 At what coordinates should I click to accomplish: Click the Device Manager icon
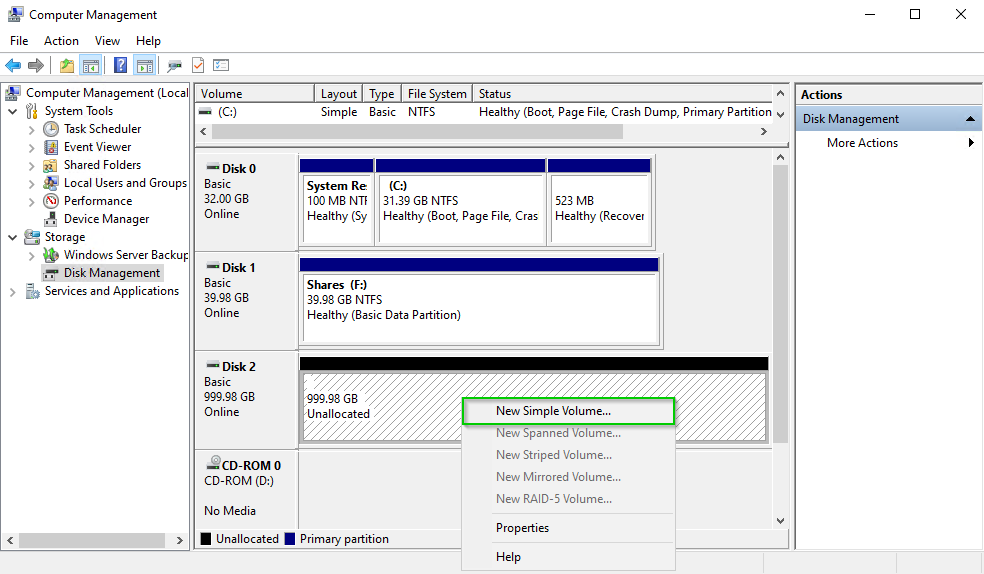[x=52, y=219]
